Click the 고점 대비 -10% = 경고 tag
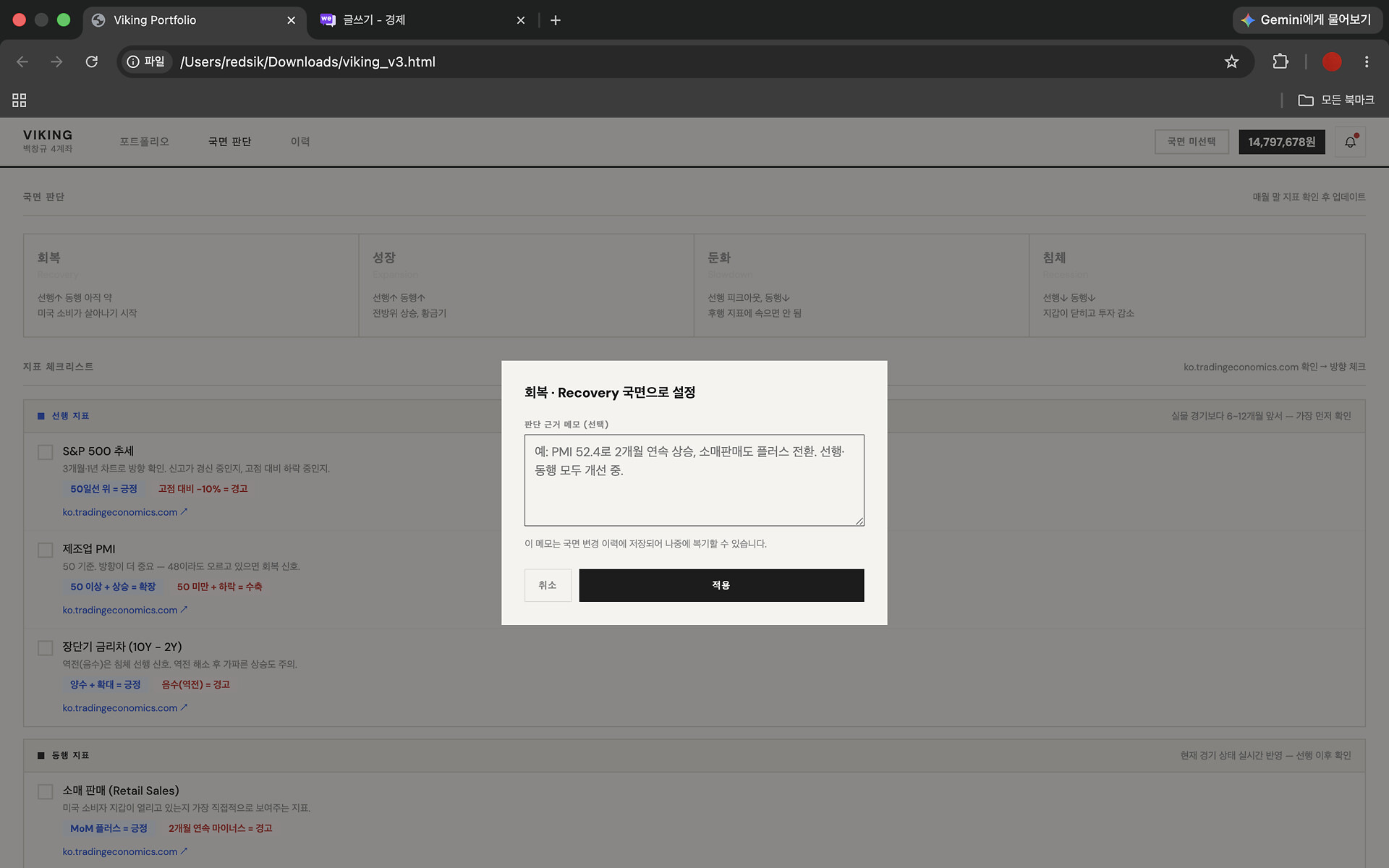 203,488
